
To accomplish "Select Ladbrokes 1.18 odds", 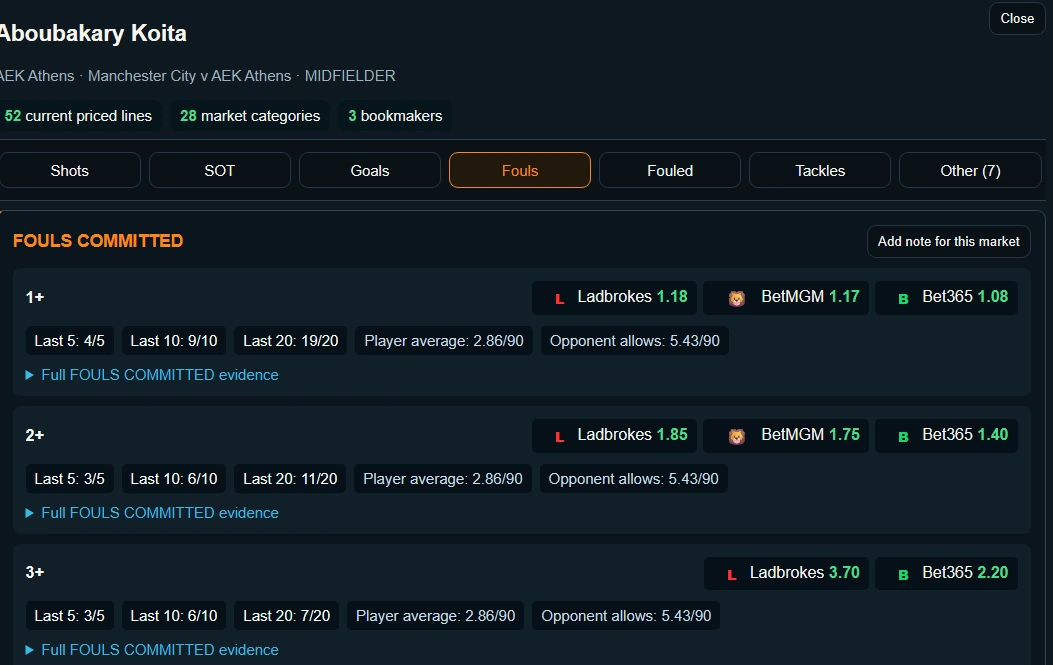I will point(614,298).
